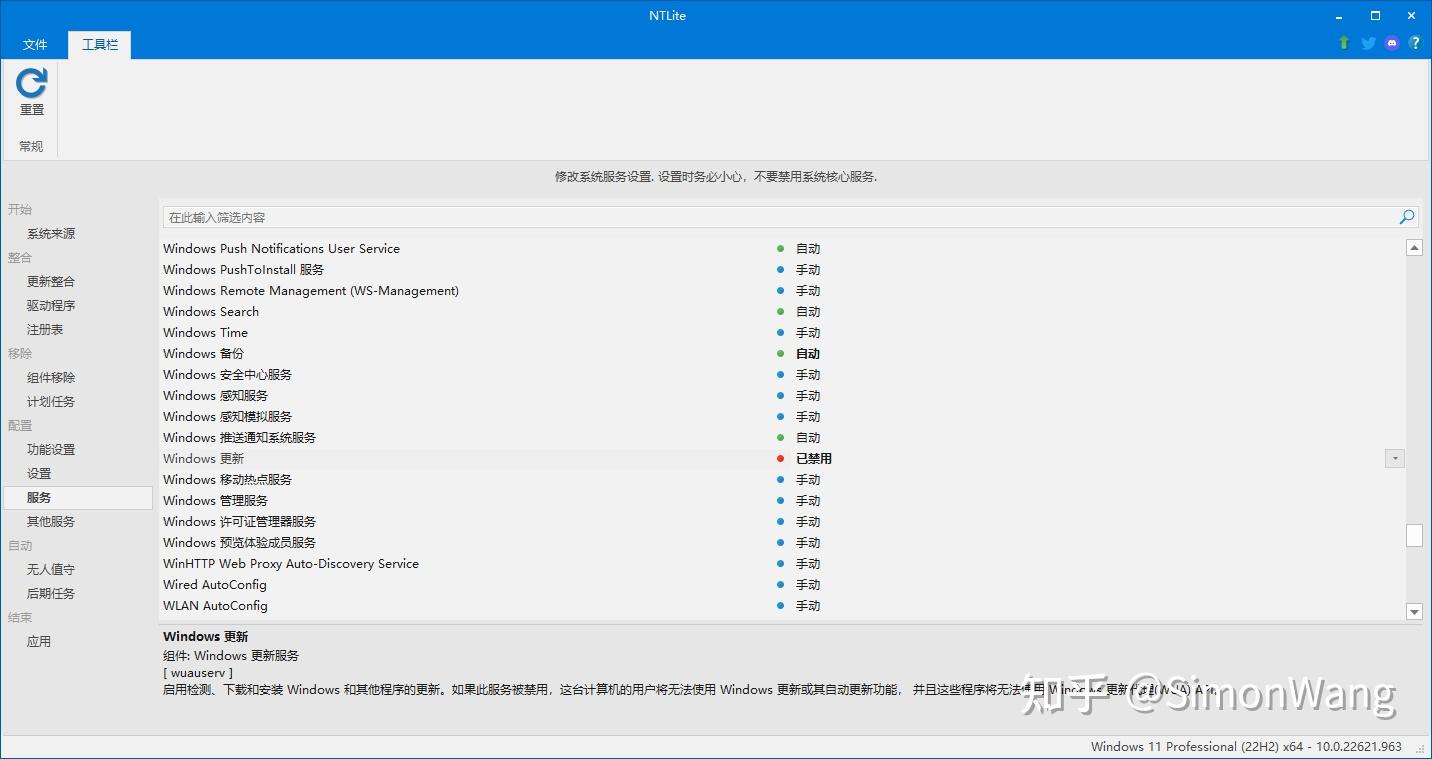Switch to the 工具栏 ribbon tab
This screenshot has width=1432, height=759.
[x=98, y=44]
